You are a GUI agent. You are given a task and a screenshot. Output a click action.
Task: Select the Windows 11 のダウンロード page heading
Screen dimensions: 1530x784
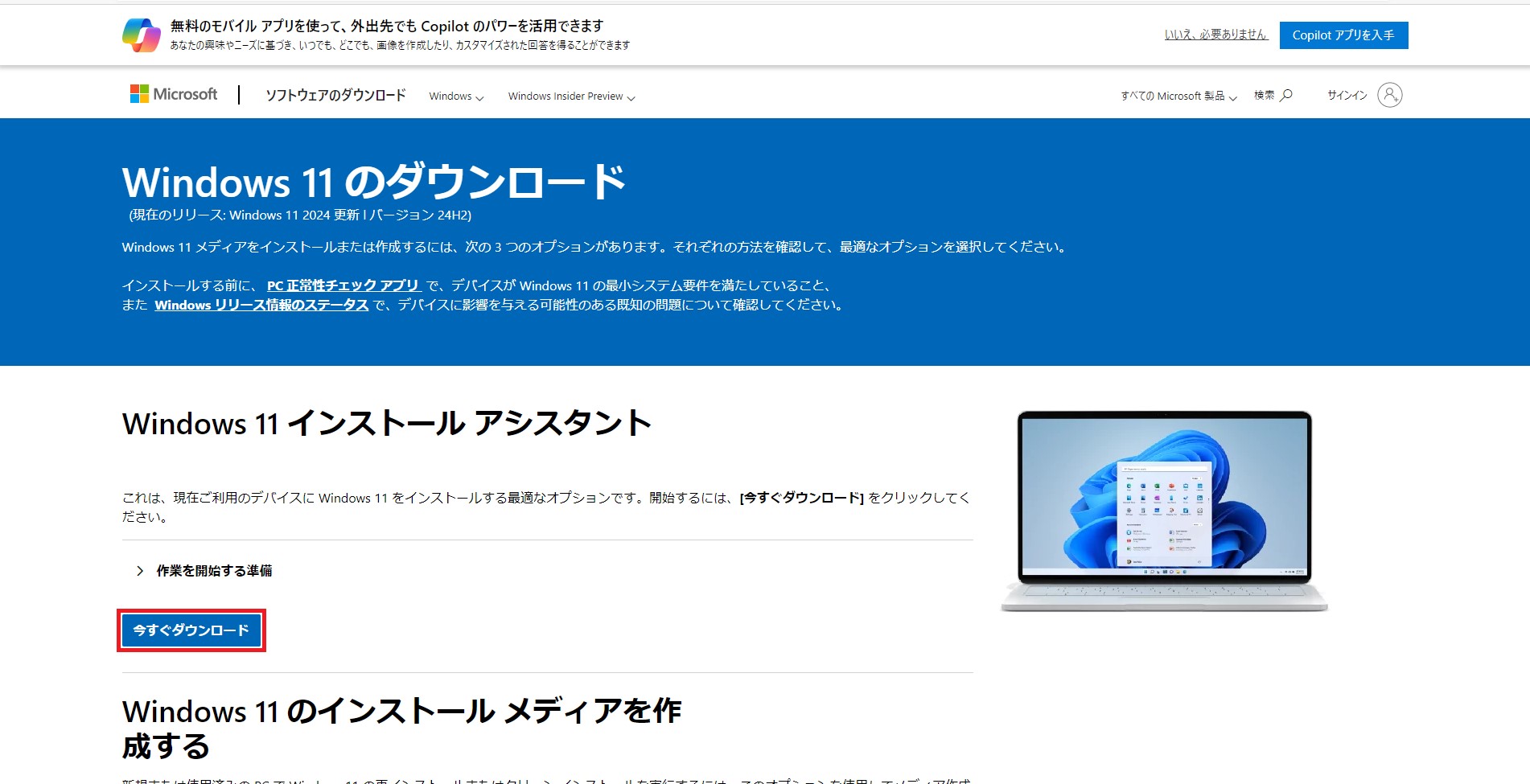(374, 182)
